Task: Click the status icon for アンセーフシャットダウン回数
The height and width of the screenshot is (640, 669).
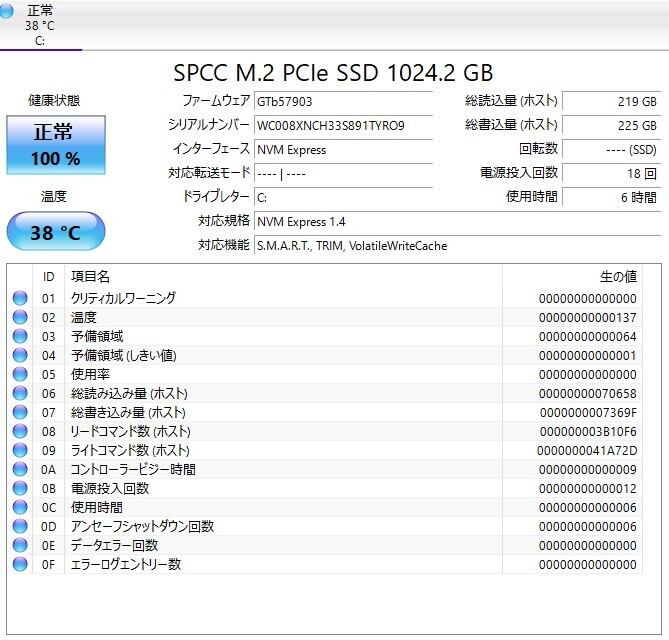Action: coord(20,526)
